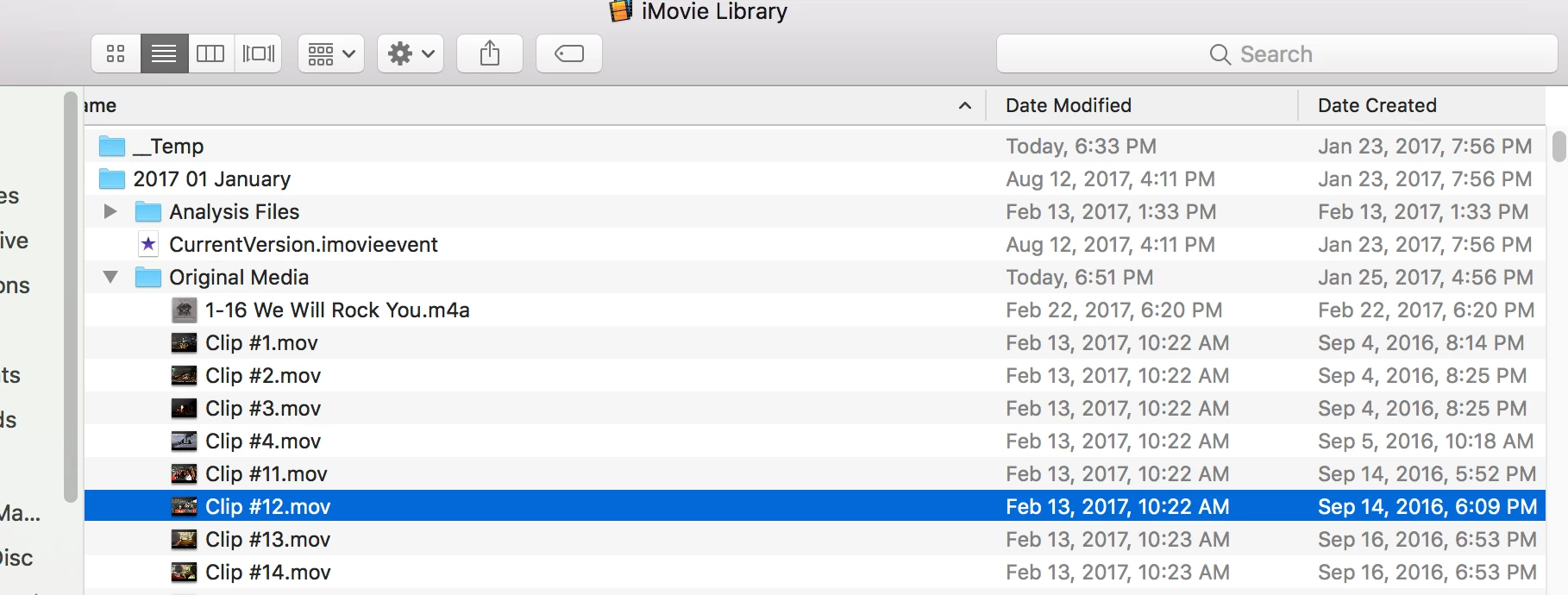Switch to icon view

116,53
